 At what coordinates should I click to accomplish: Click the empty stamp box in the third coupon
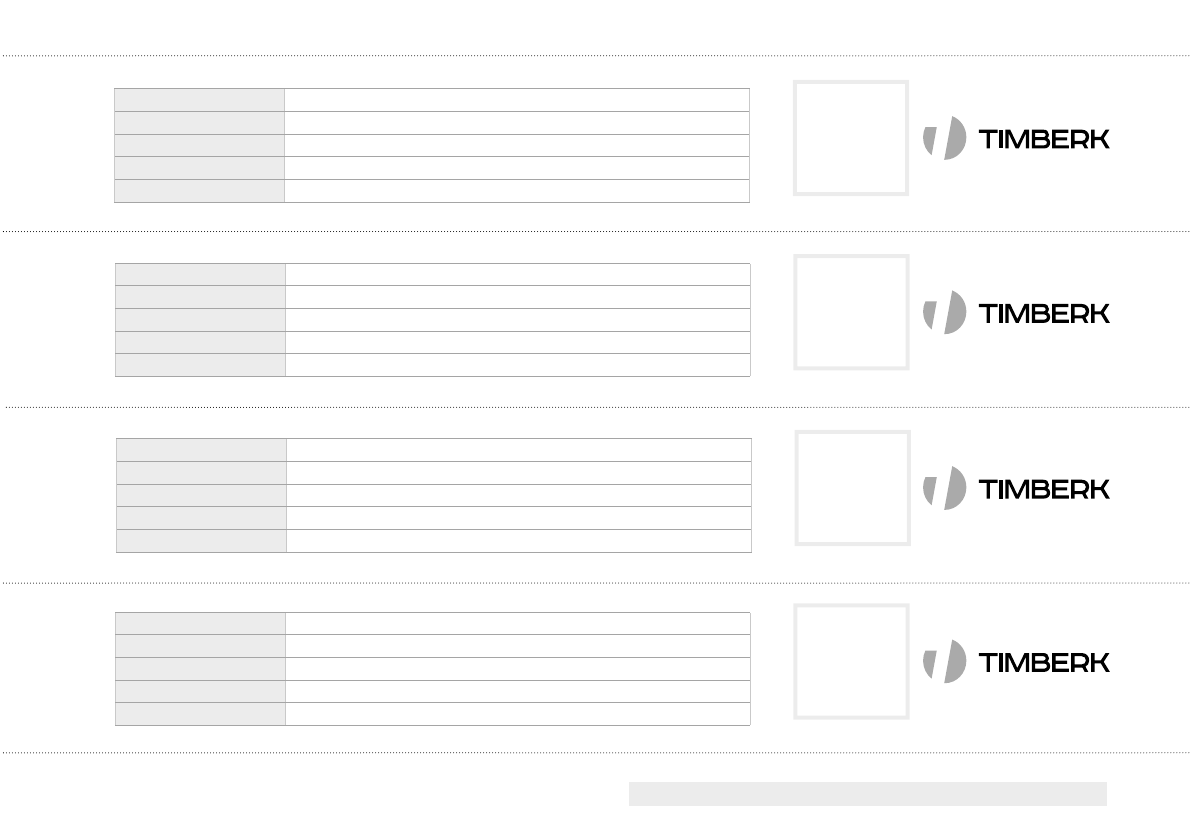(853, 488)
